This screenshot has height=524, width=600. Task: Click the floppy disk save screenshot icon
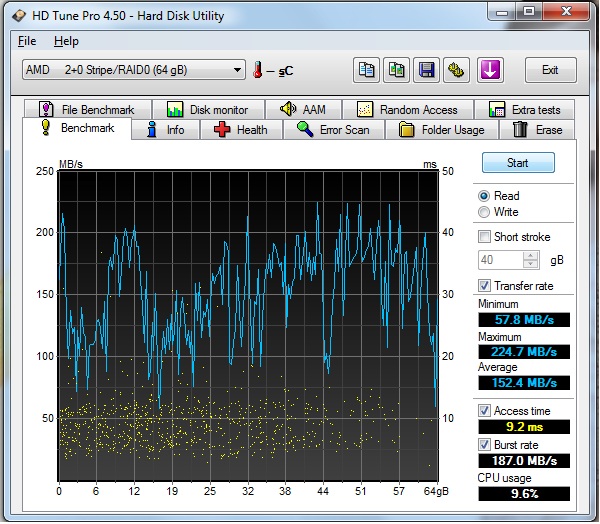427,70
